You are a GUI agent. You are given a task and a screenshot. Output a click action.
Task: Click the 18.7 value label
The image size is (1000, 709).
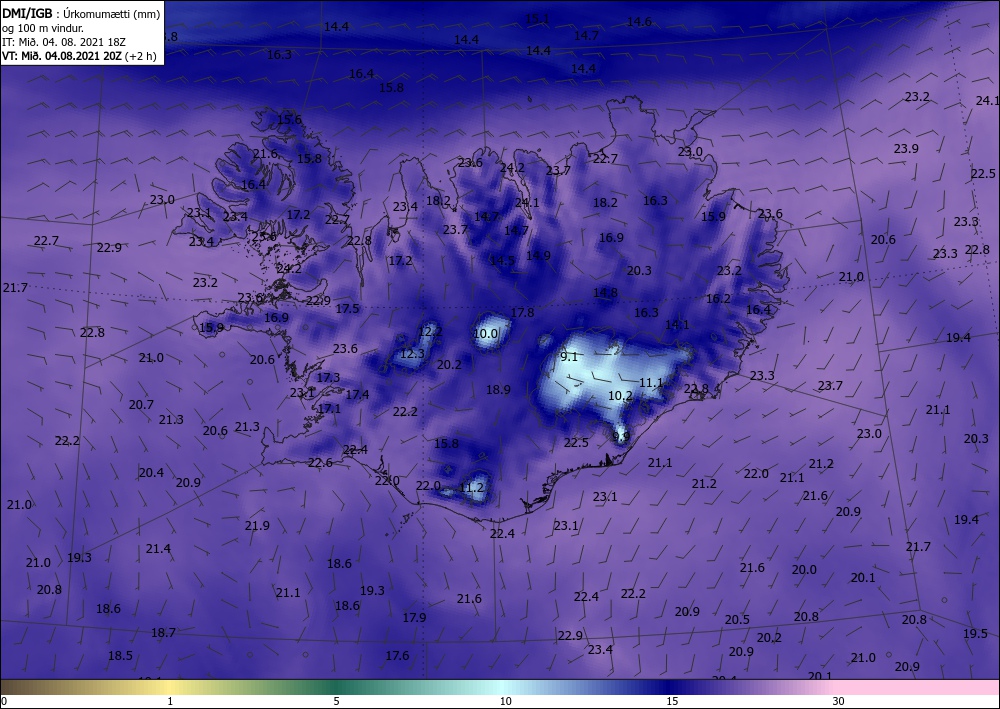point(163,633)
